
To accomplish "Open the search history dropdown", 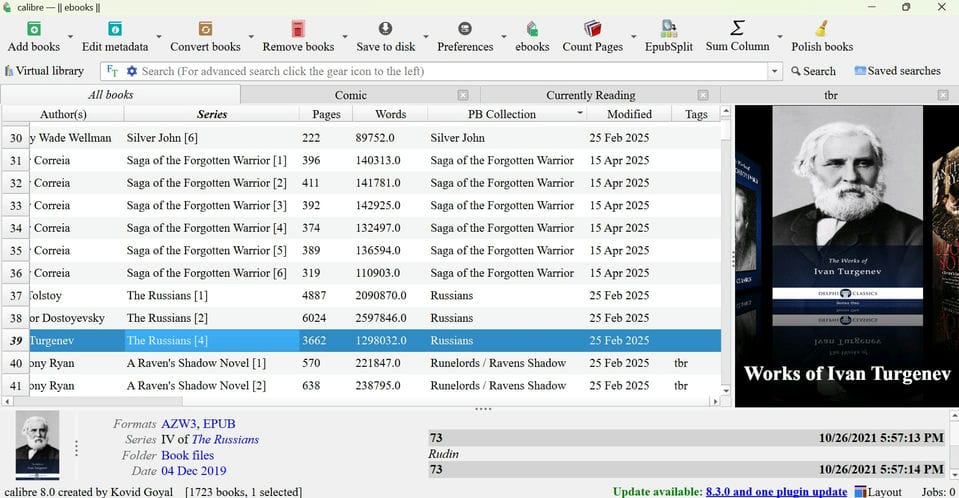I will pyautogui.click(x=775, y=71).
